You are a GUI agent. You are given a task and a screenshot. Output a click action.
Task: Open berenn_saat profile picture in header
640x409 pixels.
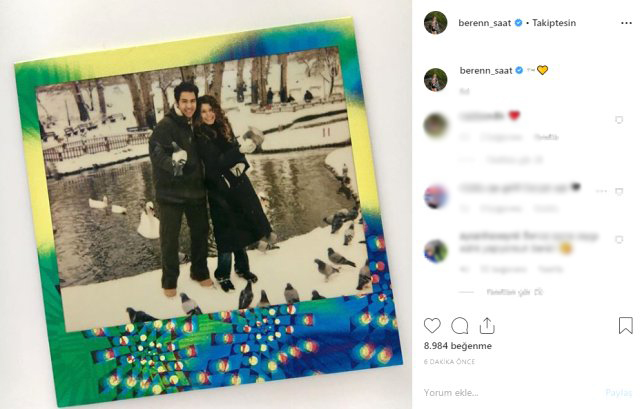436,23
